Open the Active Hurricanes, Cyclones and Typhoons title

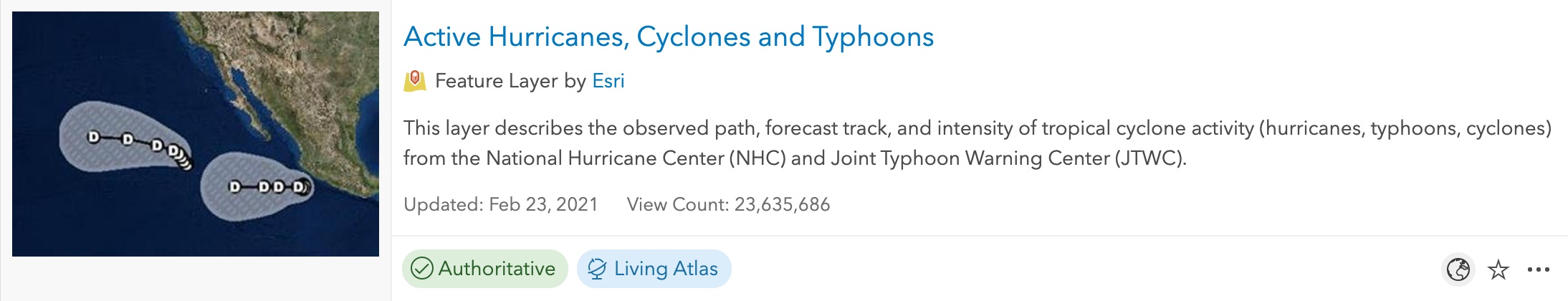668,37
